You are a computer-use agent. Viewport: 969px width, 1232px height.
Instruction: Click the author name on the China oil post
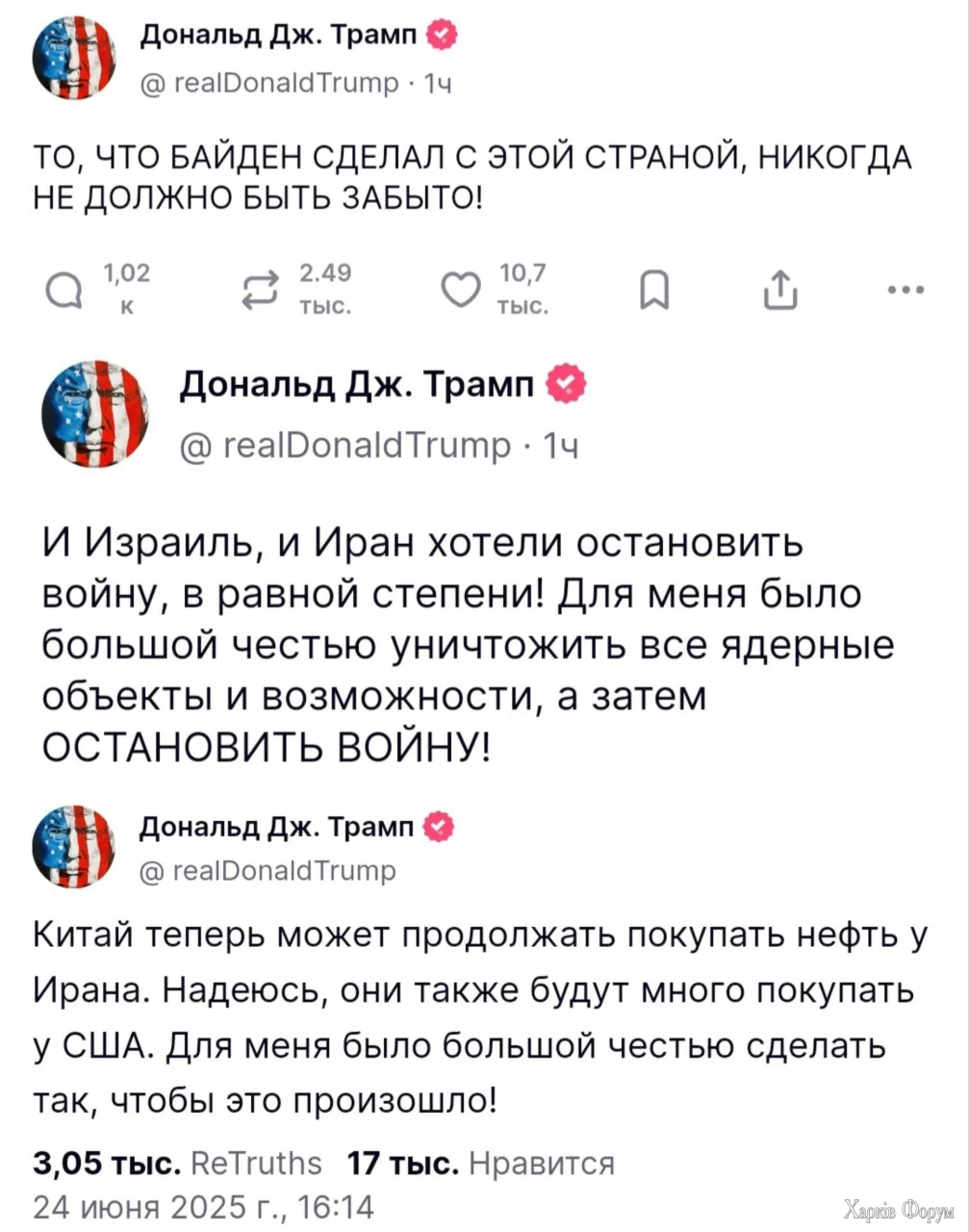coord(277,825)
